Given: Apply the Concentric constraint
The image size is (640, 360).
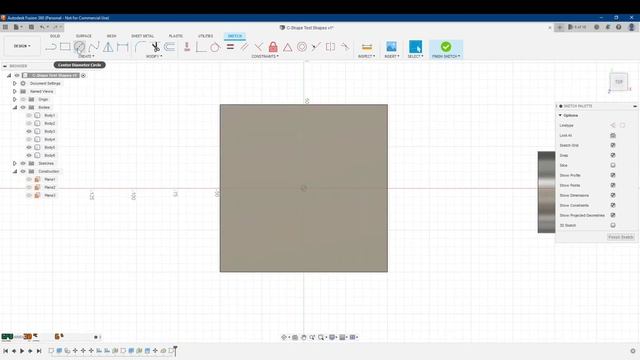Looking at the screenshot, I should tap(302, 47).
